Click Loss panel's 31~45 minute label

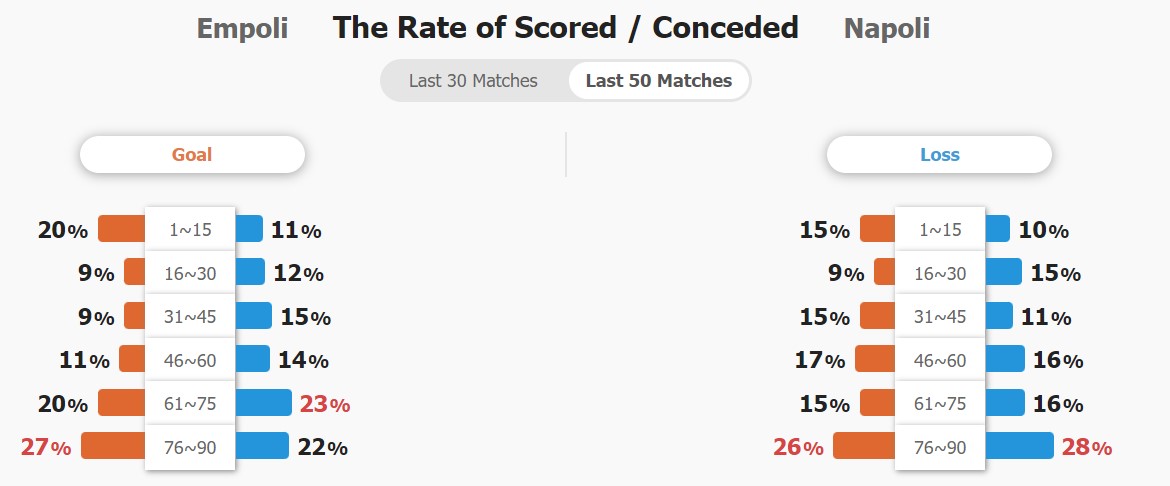(940, 317)
